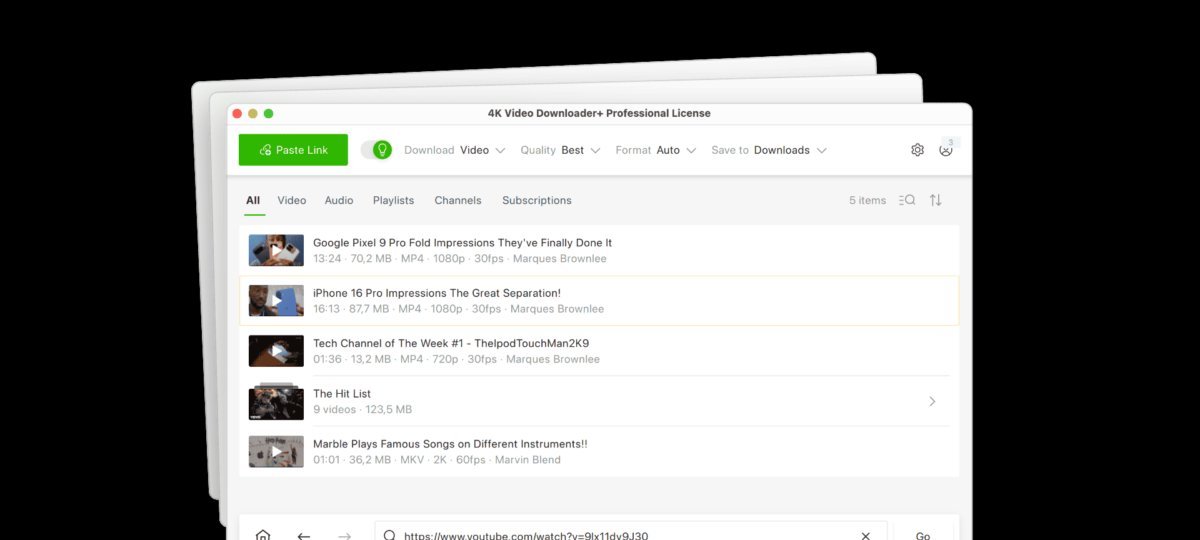This screenshot has width=1200, height=540.
Task: Click the green Paste Link button
Action: (x=293, y=150)
